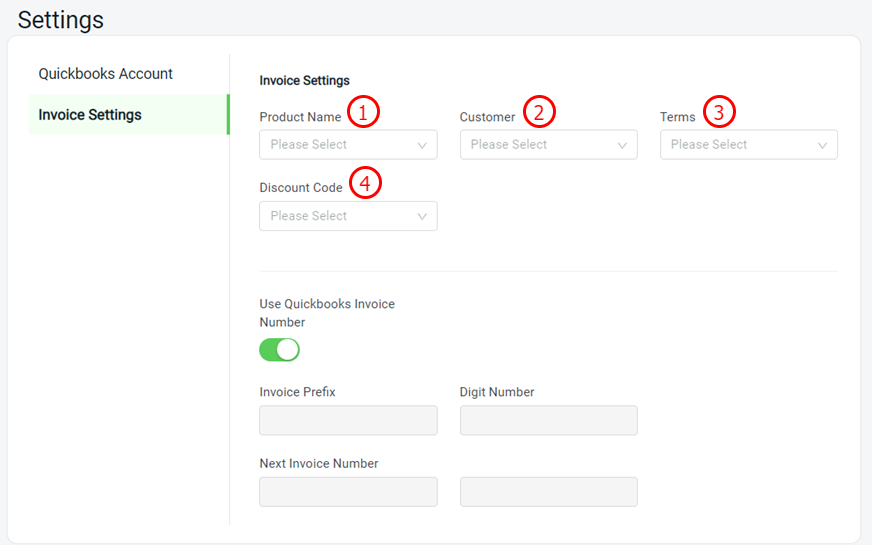Screen dimensions: 873x546
Task: Click the red circled number 4 marker
Action: point(365,183)
